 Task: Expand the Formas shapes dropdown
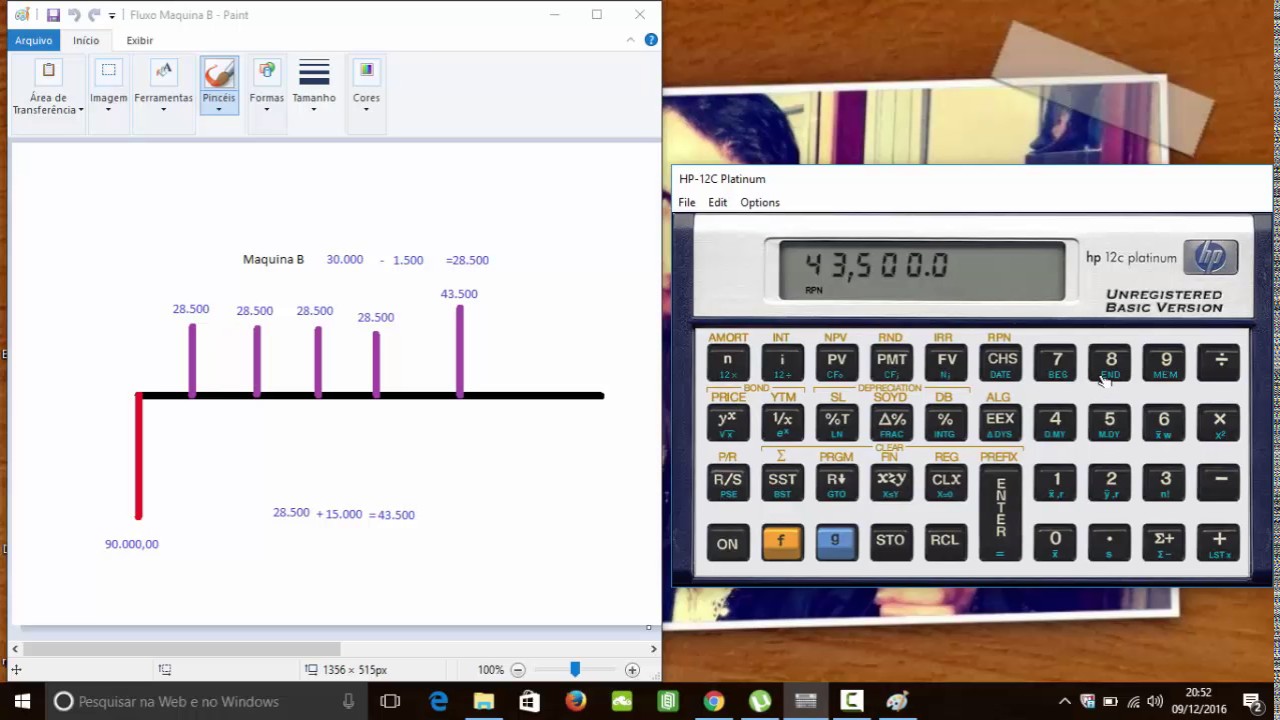[x=267, y=88]
